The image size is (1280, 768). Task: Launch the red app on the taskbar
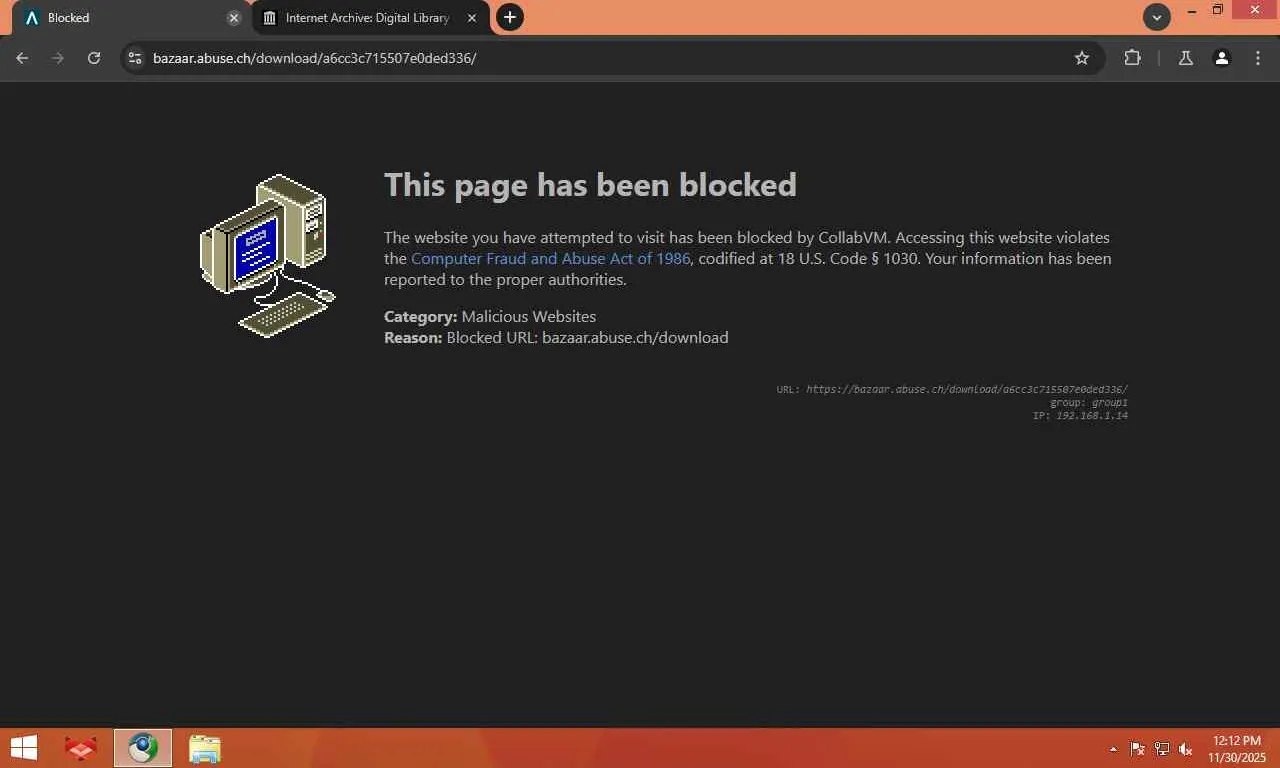coord(81,748)
